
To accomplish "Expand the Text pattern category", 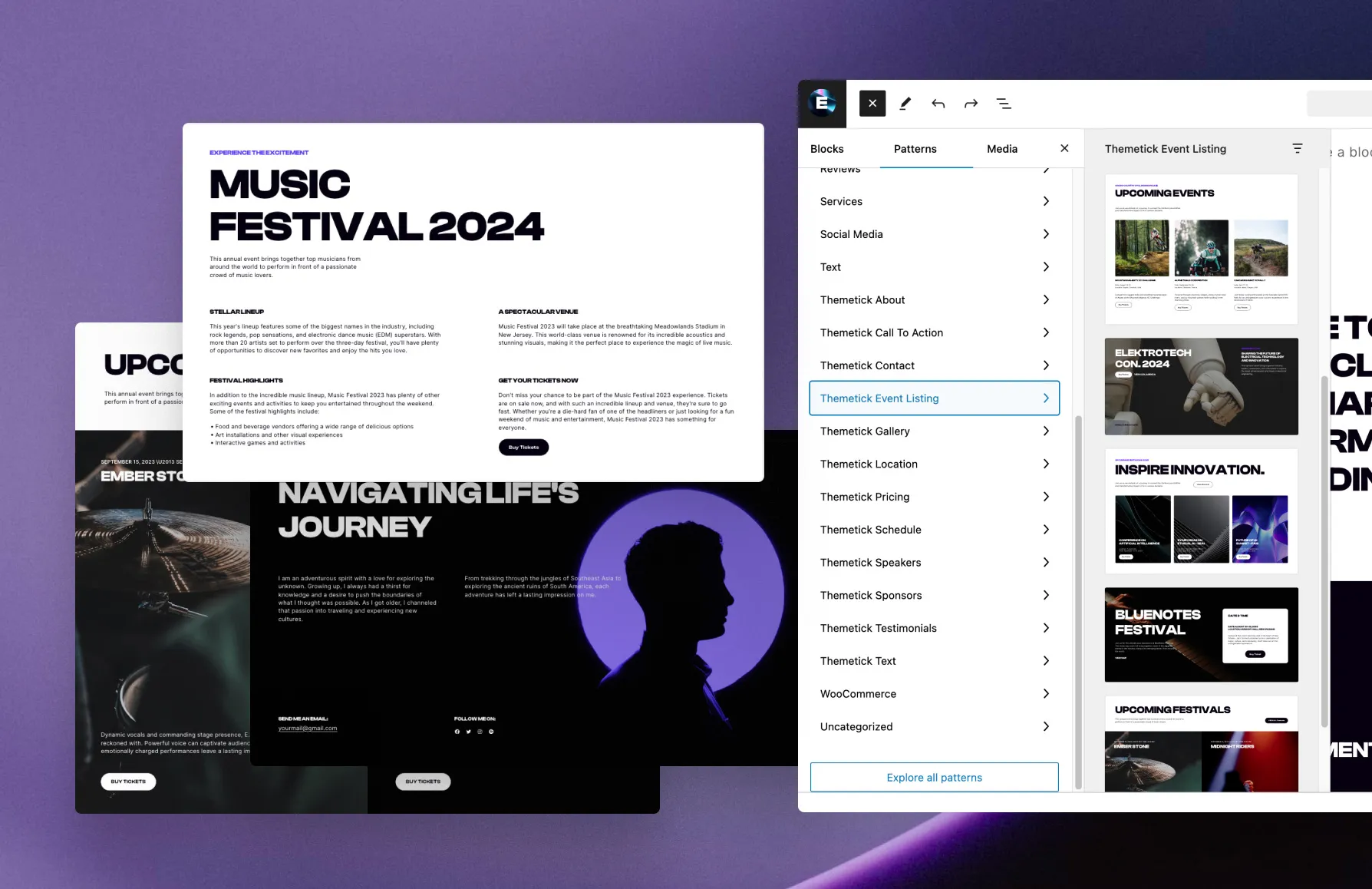I will pos(934,267).
